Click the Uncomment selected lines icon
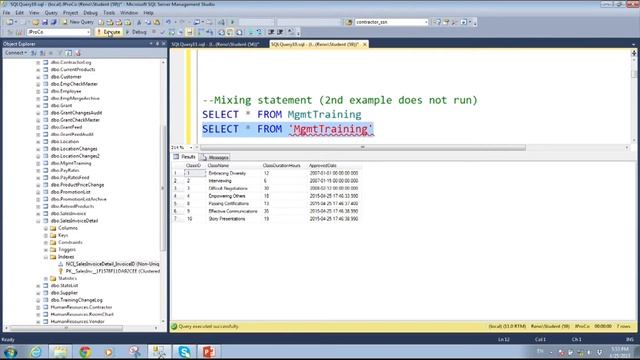The width and height of the screenshot is (640, 360). (x=259, y=32)
